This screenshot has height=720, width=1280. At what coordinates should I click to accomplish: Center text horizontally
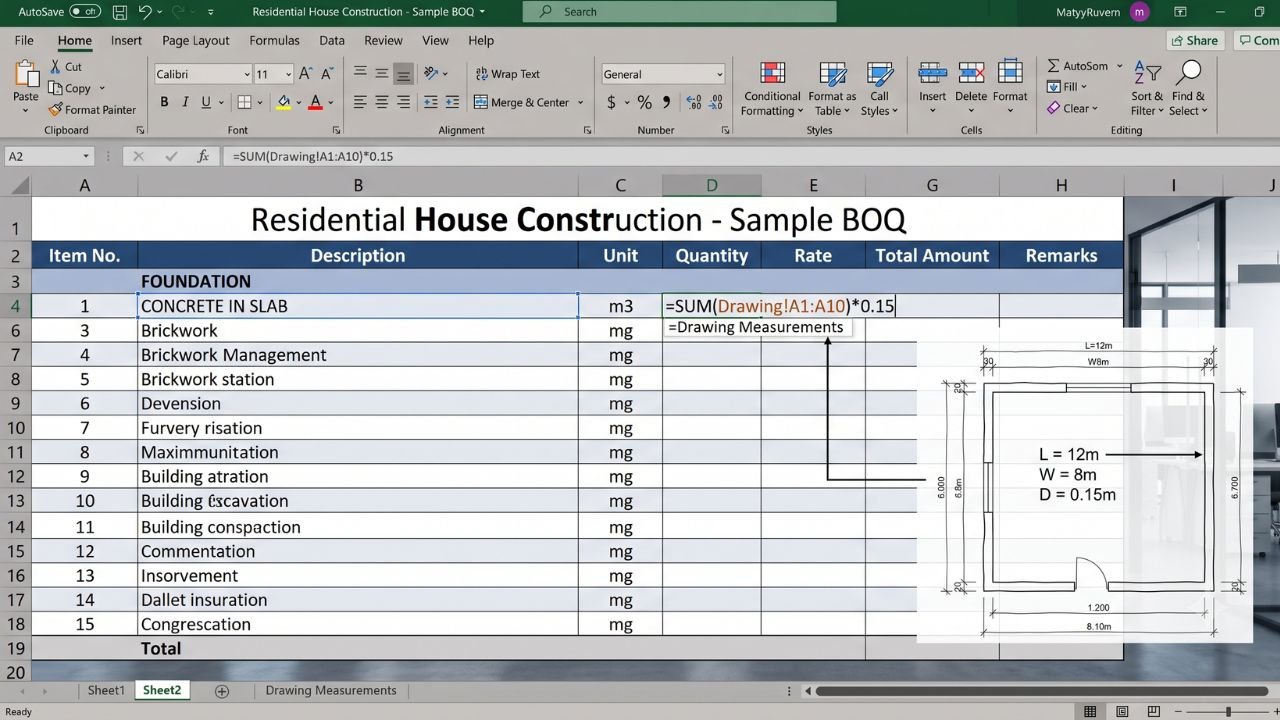point(382,102)
